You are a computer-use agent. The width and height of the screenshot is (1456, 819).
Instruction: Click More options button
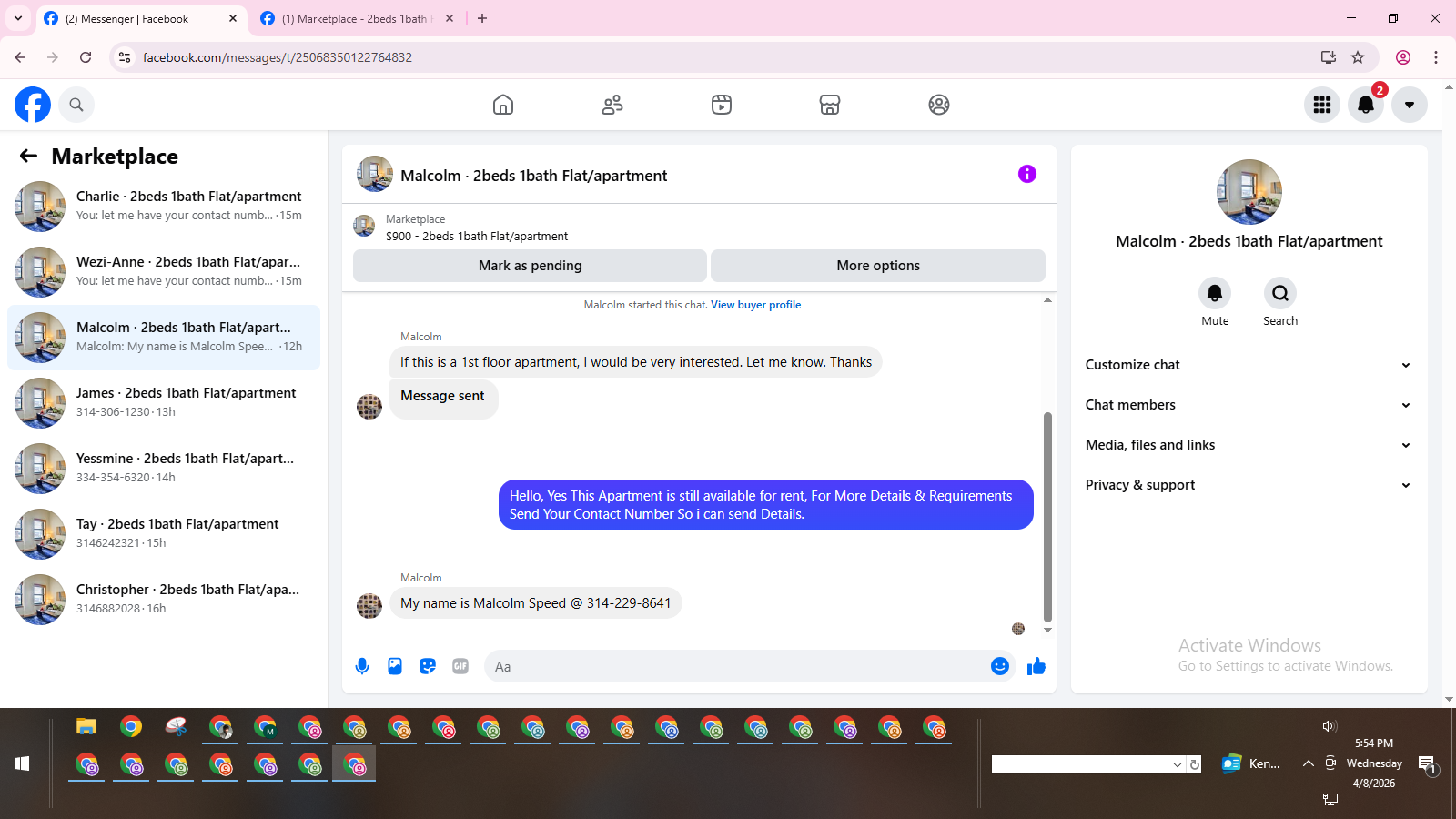(878, 266)
